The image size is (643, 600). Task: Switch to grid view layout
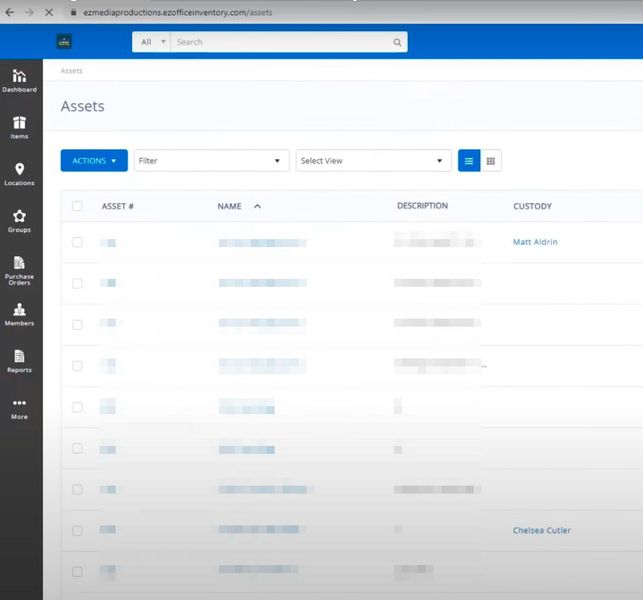point(490,161)
